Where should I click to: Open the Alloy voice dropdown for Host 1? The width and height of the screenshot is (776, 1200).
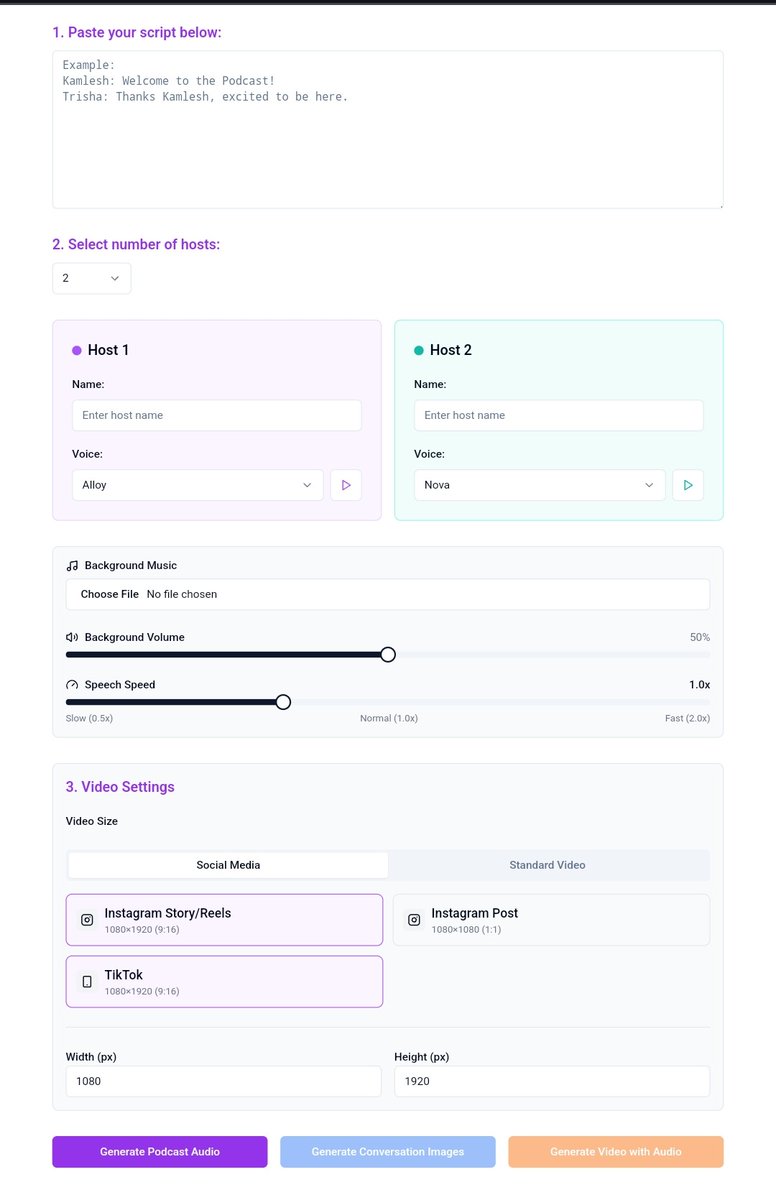(x=198, y=485)
